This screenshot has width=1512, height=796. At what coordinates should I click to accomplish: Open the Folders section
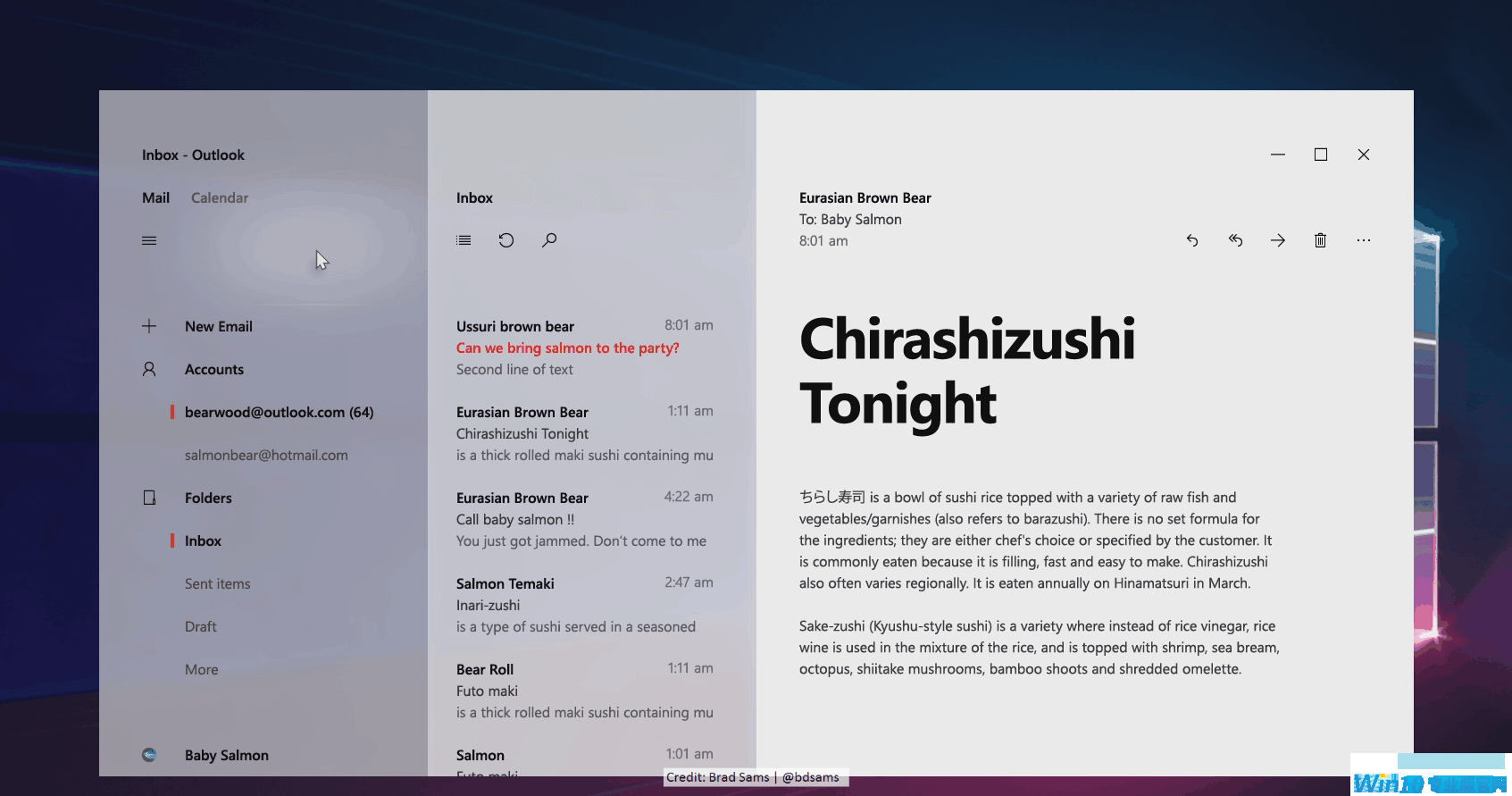pyautogui.click(x=208, y=498)
